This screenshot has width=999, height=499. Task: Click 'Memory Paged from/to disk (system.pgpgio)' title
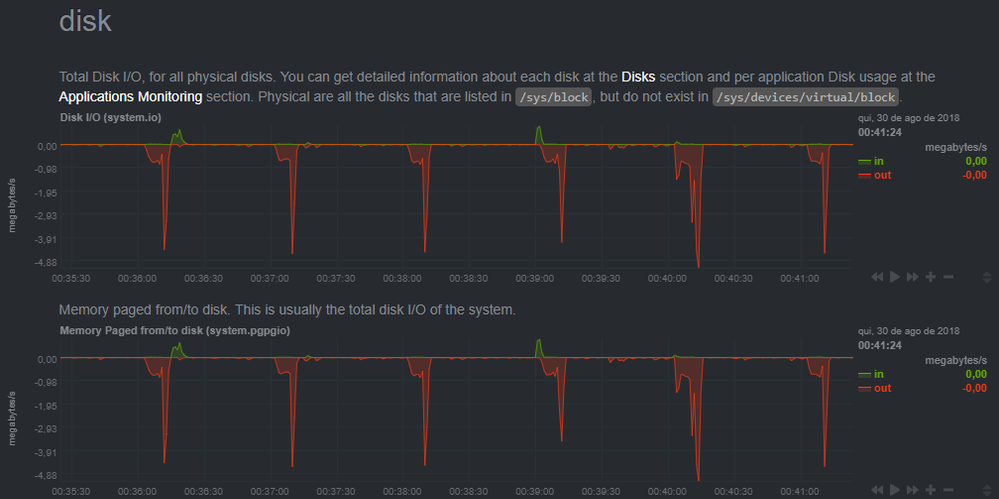pos(176,331)
